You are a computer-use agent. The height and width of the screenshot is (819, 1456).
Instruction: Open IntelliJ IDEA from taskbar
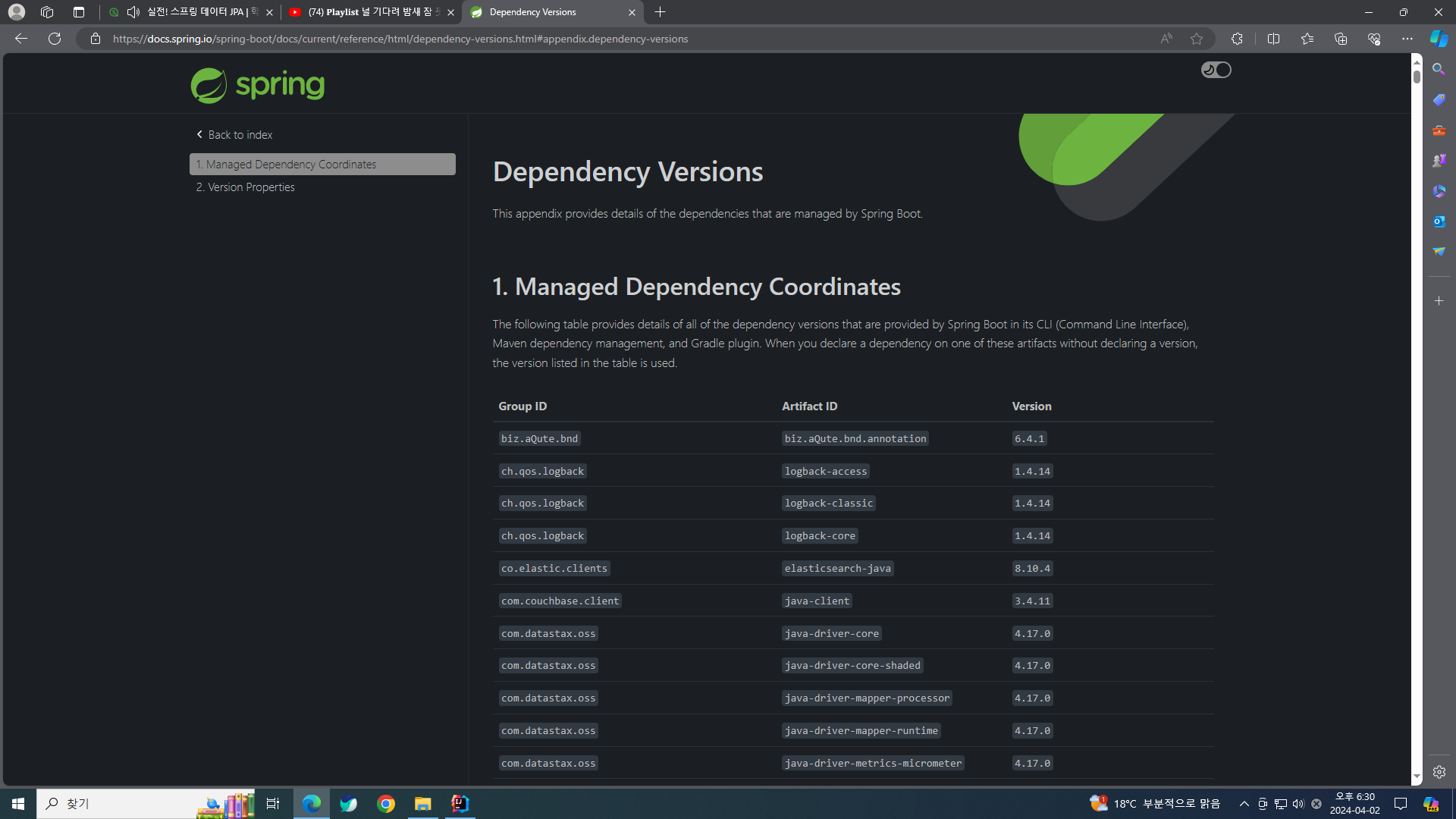point(460,804)
